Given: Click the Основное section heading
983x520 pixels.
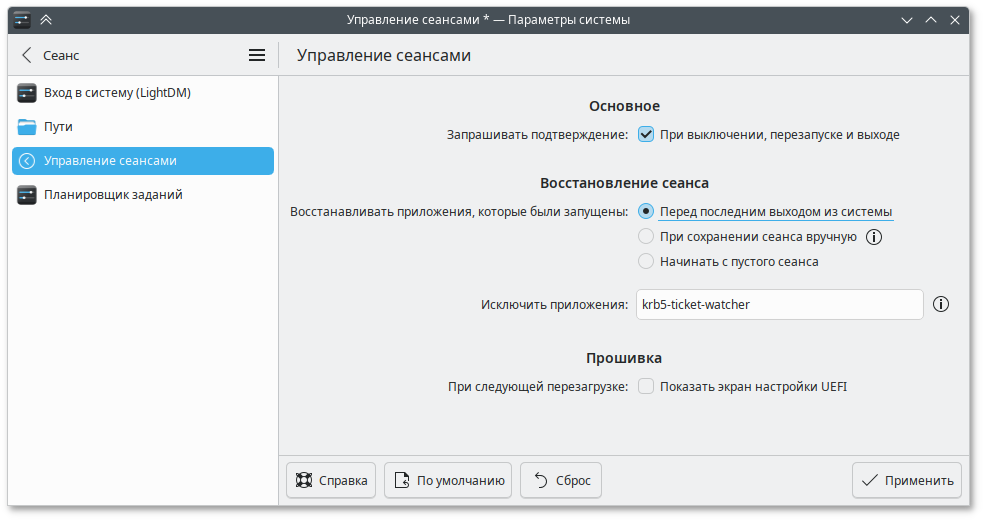Looking at the screenshot, I should (624, 106).
